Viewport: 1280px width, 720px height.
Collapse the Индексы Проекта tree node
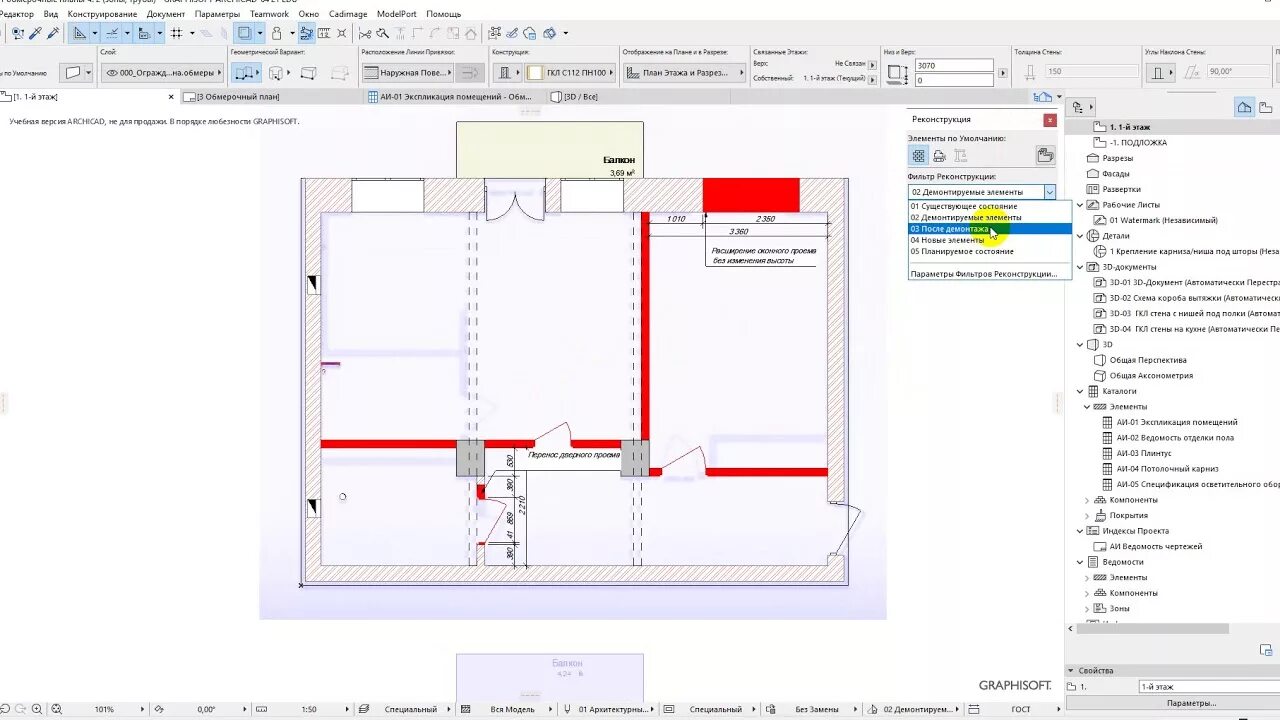[1080, 531]
